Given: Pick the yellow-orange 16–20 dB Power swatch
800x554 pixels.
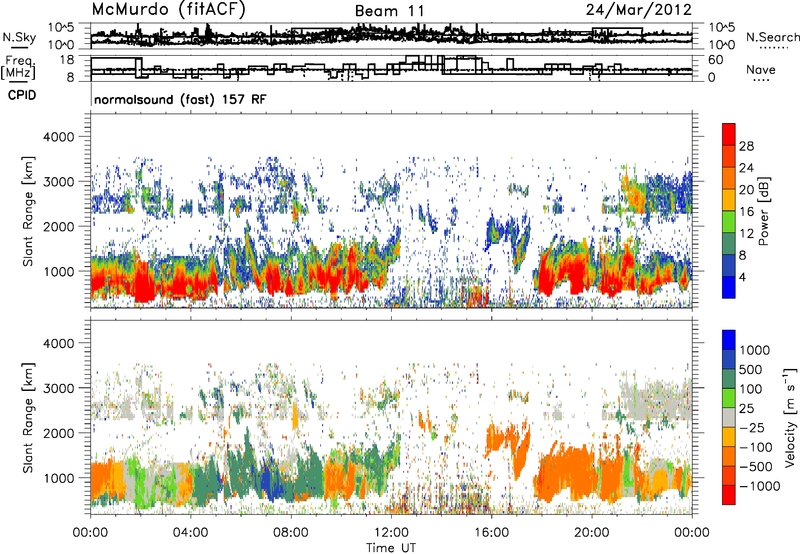Looking at the screenshot, I should 729,200.
